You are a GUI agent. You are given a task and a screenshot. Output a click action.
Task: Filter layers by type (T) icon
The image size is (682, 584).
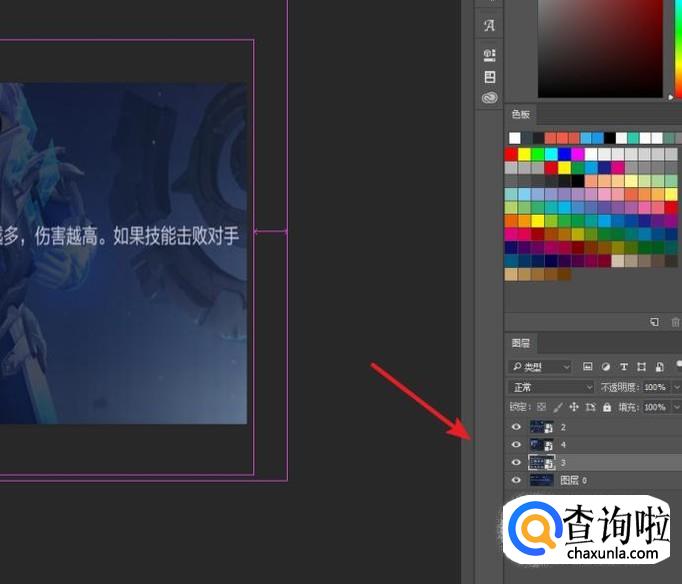pos(624,367)
